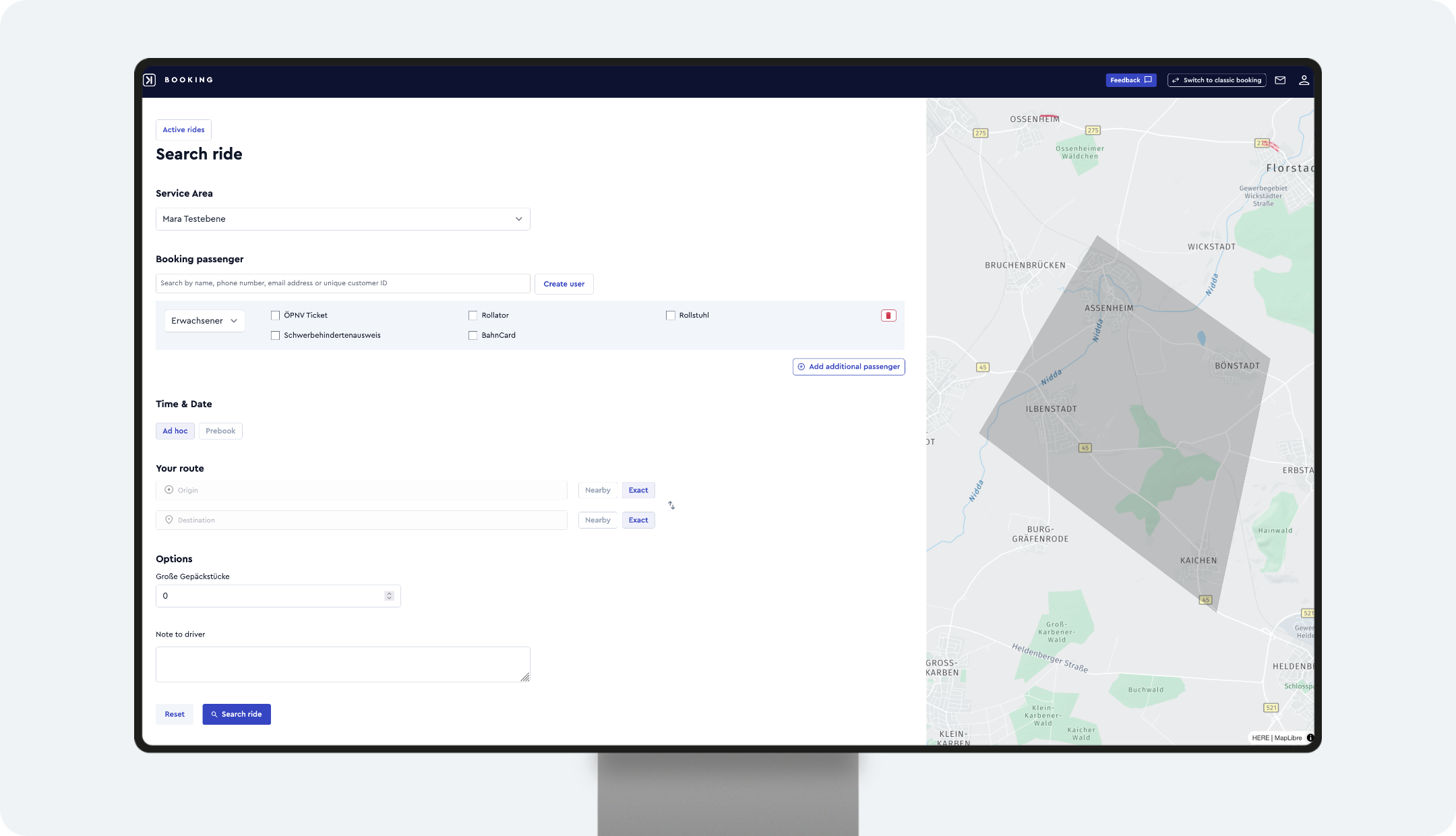
Task: Click Switch to classic booking
Action: [x=1217, y=80]
